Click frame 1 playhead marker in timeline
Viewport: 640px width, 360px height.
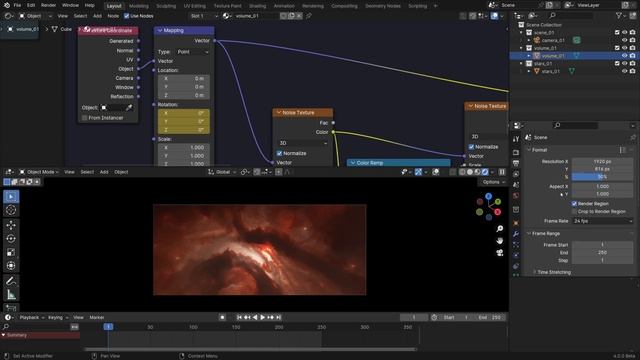(x=108, y=327)
